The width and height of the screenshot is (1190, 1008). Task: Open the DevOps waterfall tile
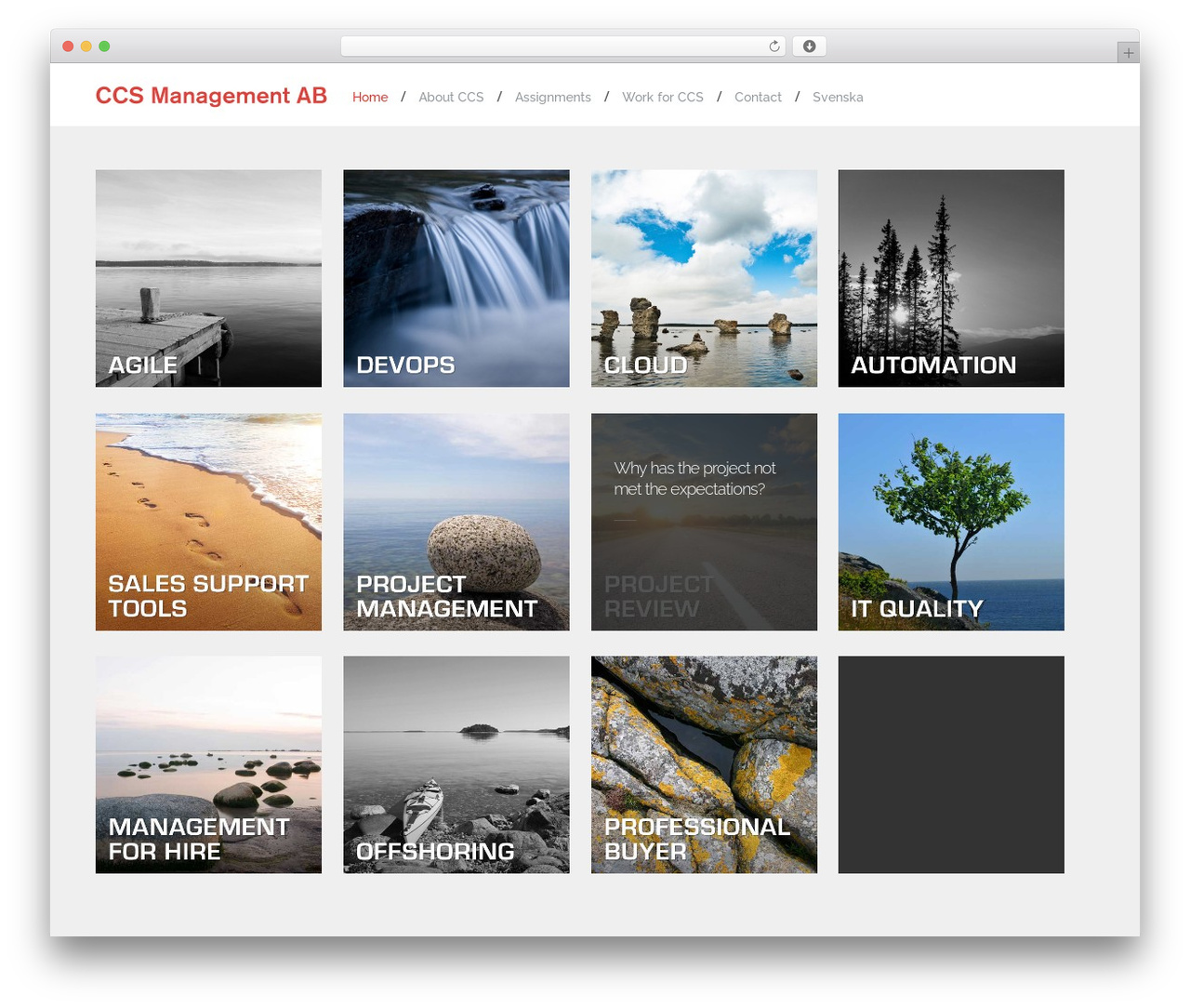(456, 278)
